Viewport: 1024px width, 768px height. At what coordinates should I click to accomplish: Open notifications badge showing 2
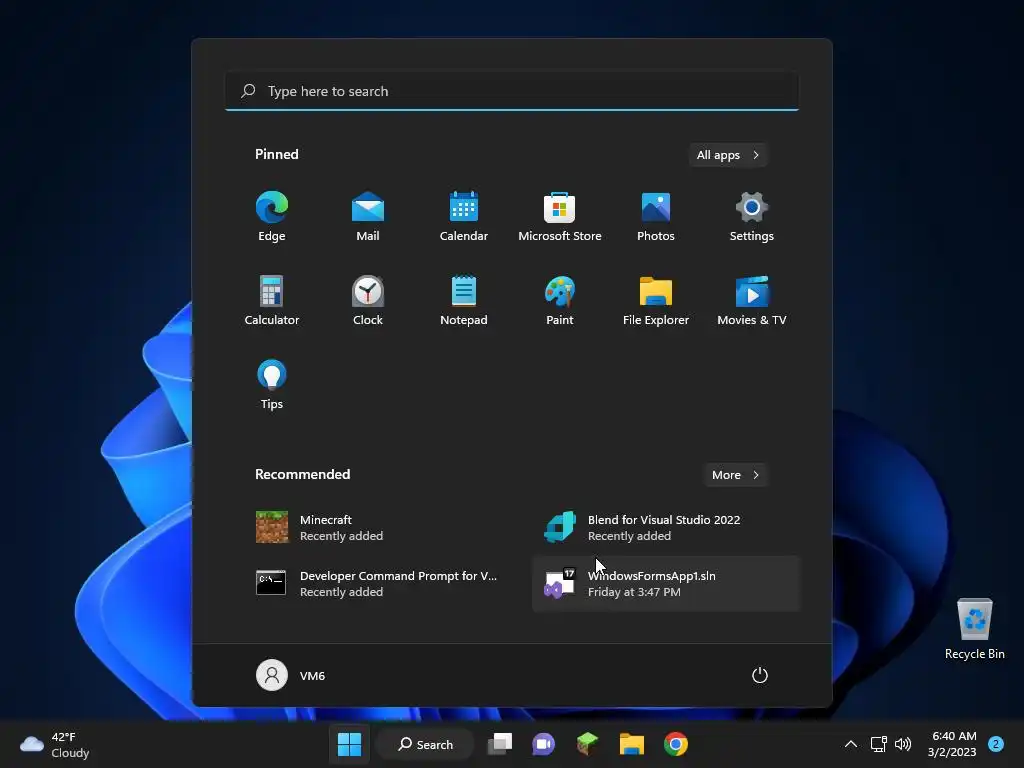tap(996, 744)
